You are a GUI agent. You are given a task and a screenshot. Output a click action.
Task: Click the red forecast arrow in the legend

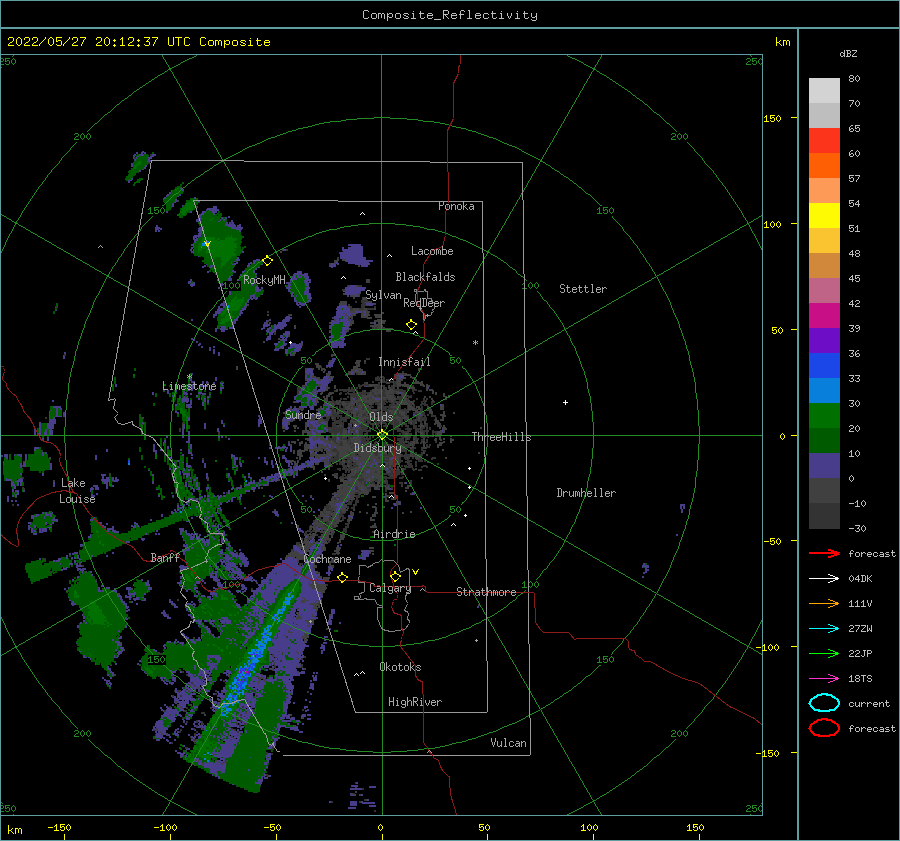pyautogui.click(x=824, y=553)
